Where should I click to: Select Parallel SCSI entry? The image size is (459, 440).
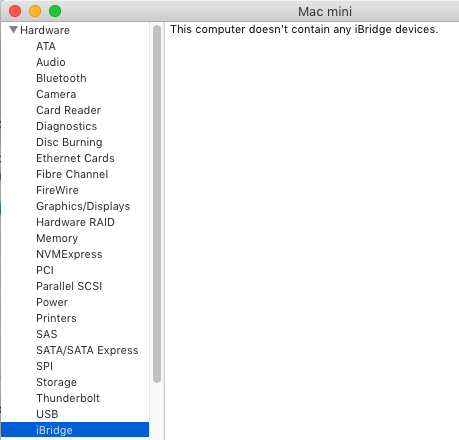[69, 286]
